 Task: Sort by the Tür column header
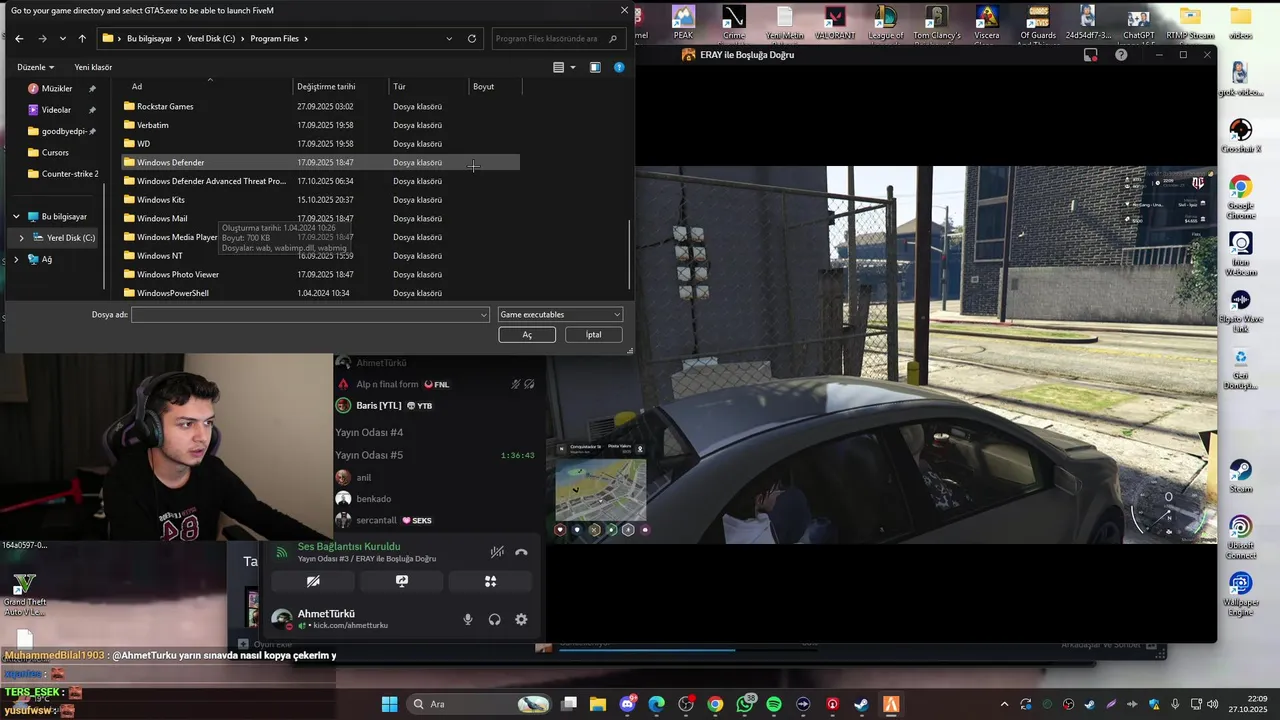(x=429, y=86)
